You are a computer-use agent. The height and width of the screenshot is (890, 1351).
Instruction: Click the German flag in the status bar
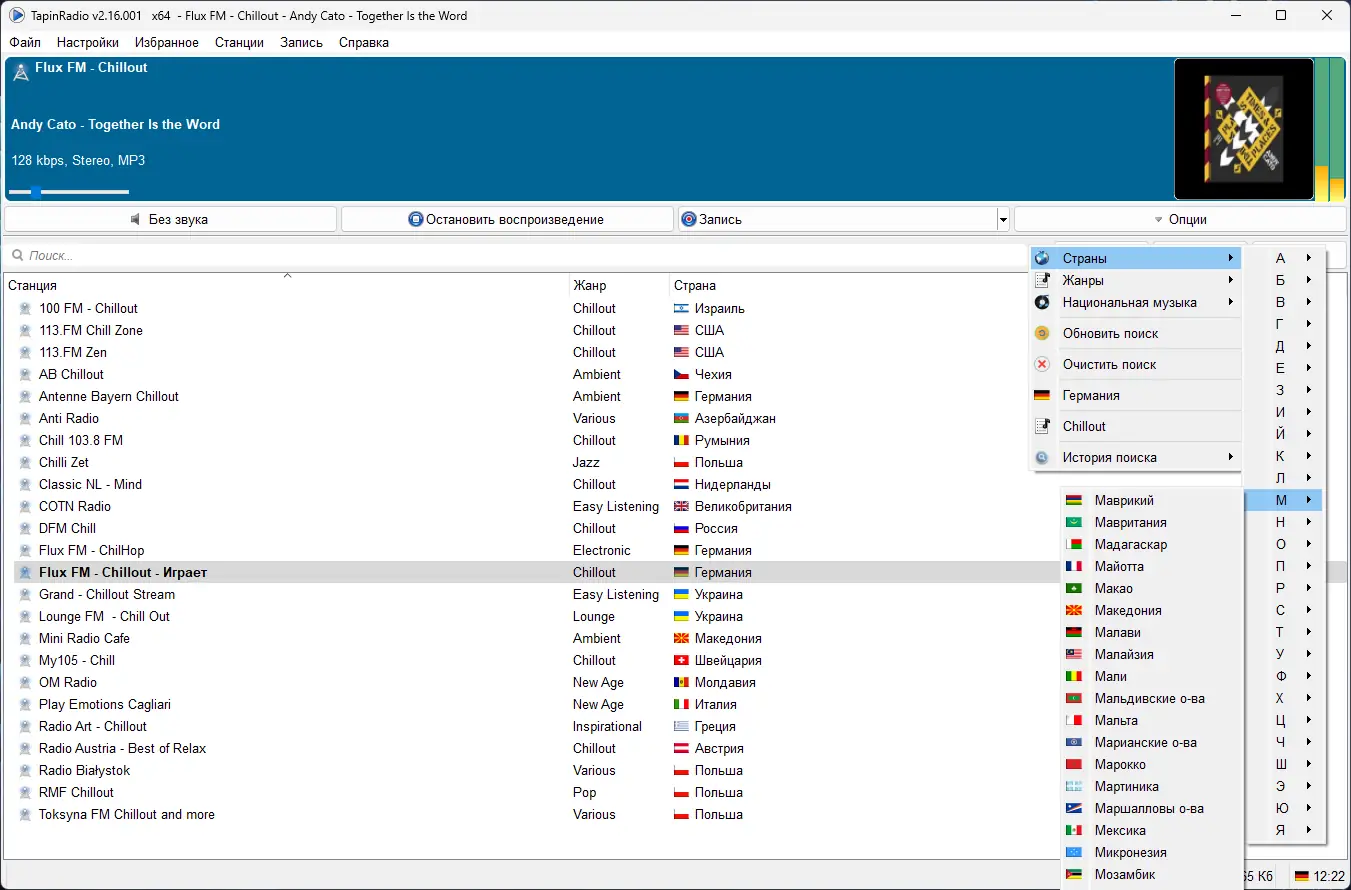(1302, 876)
